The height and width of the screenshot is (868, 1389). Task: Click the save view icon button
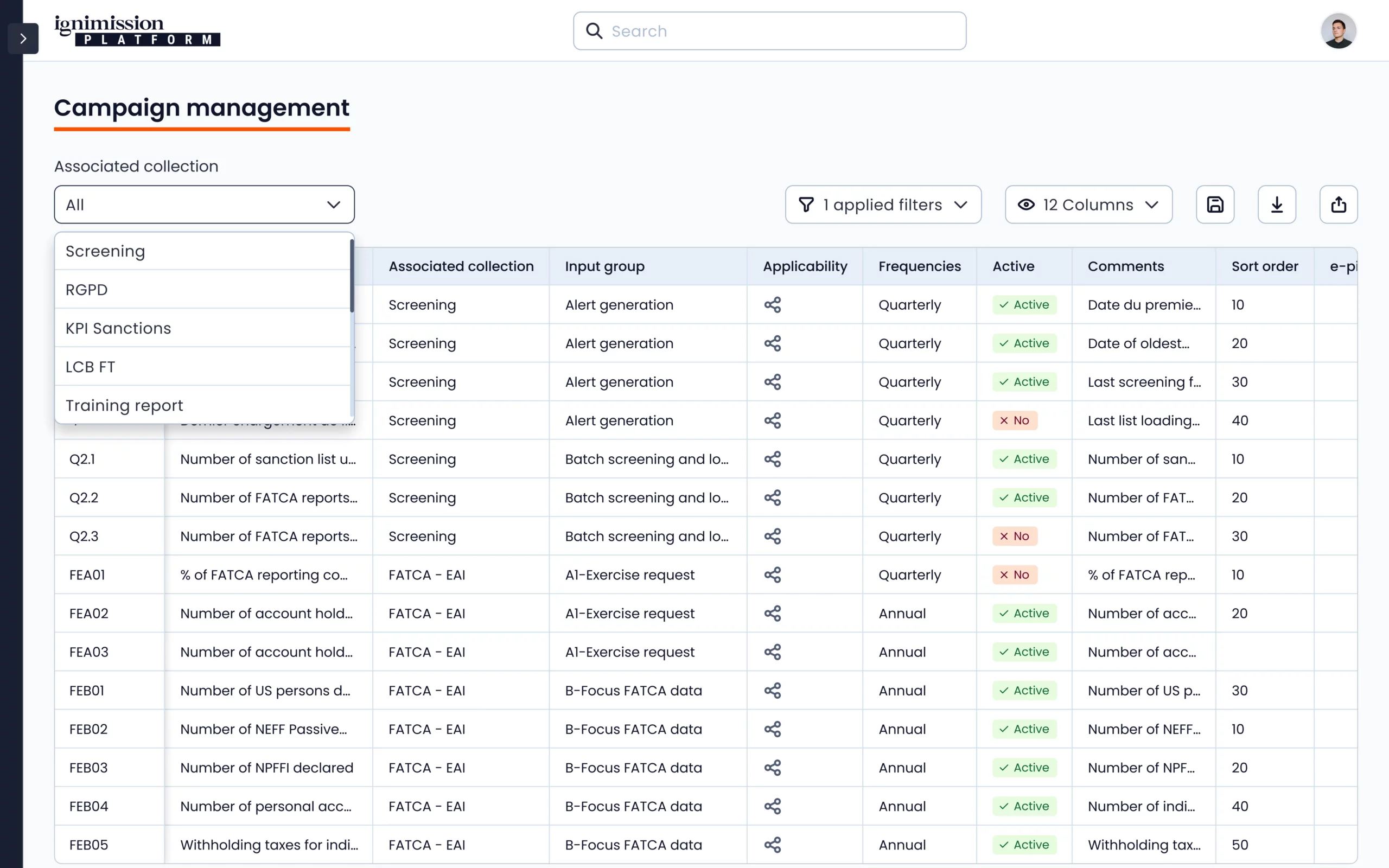(1214, 205)
